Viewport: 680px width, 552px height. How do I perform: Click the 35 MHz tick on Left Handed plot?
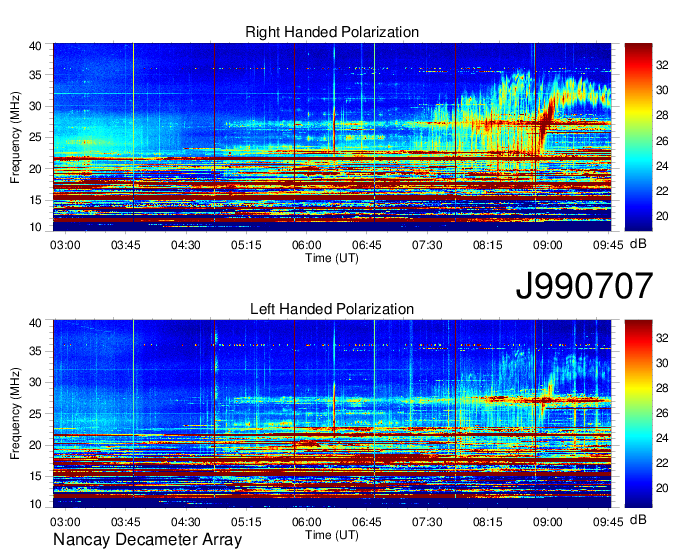(35, 351)
